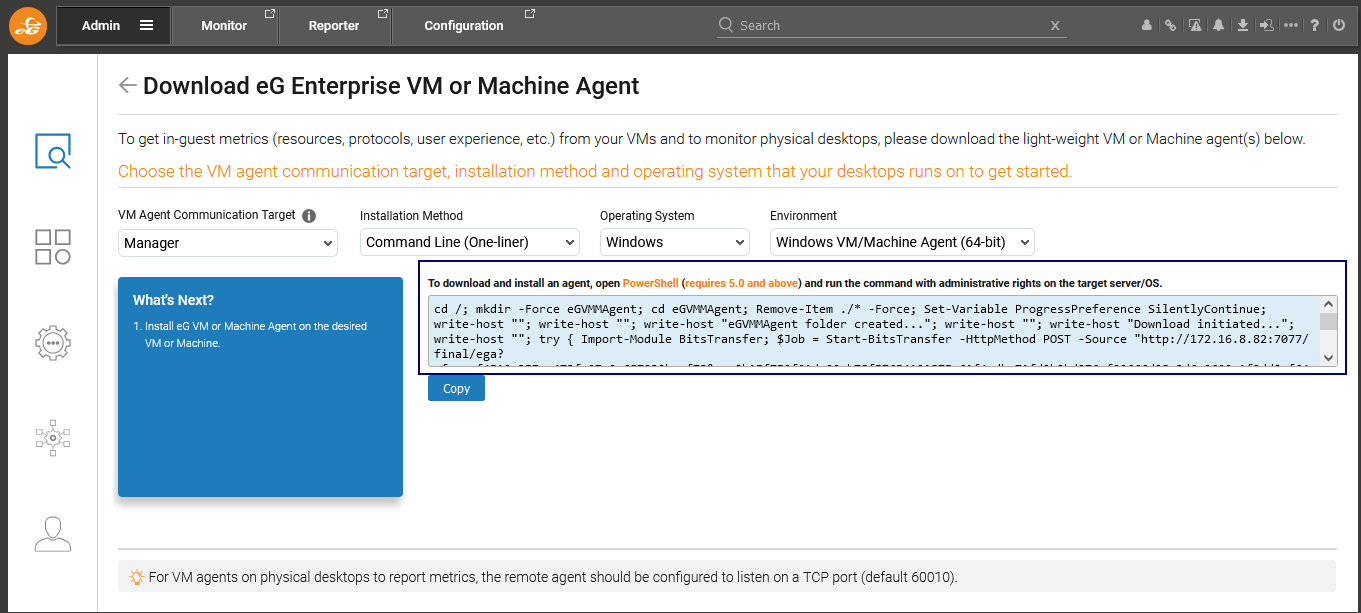Open Reporter in new window icon
This screenshot has height=613, width=1361.
point(383,14)
